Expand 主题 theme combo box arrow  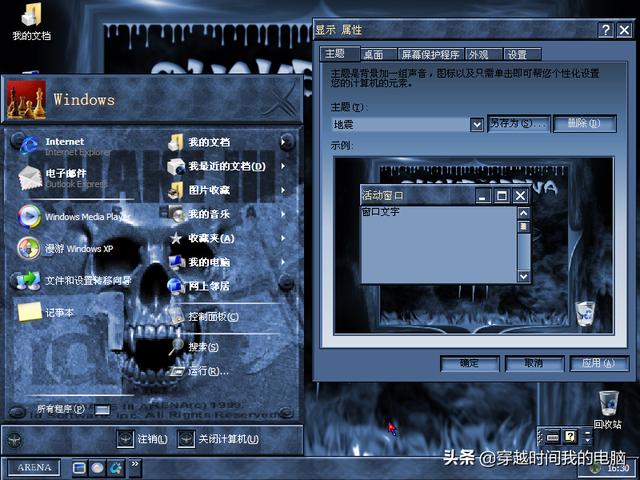[477, 124]
